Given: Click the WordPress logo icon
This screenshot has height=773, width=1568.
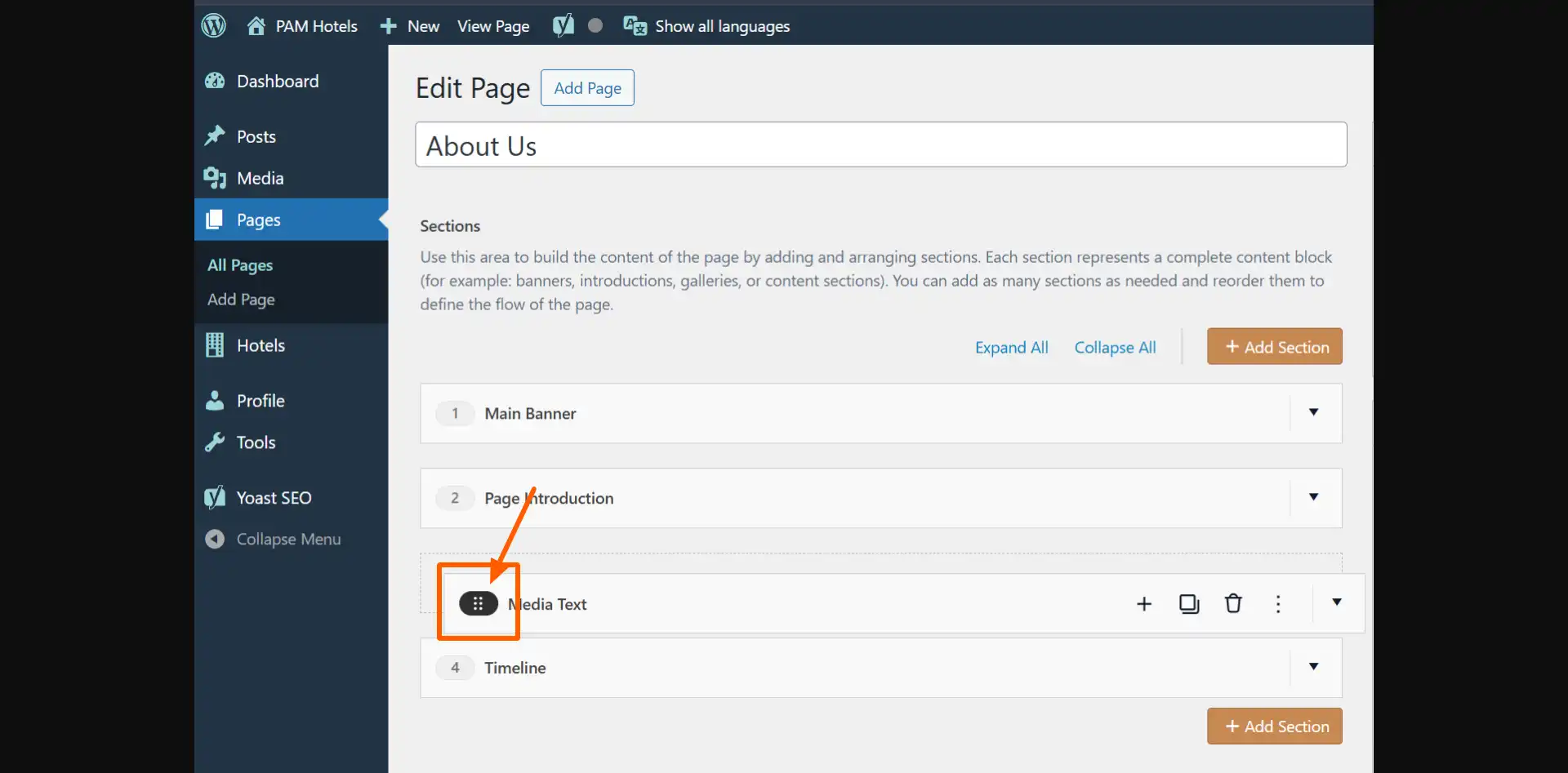Looking at the screenshot, I should (x=214, y=25).
